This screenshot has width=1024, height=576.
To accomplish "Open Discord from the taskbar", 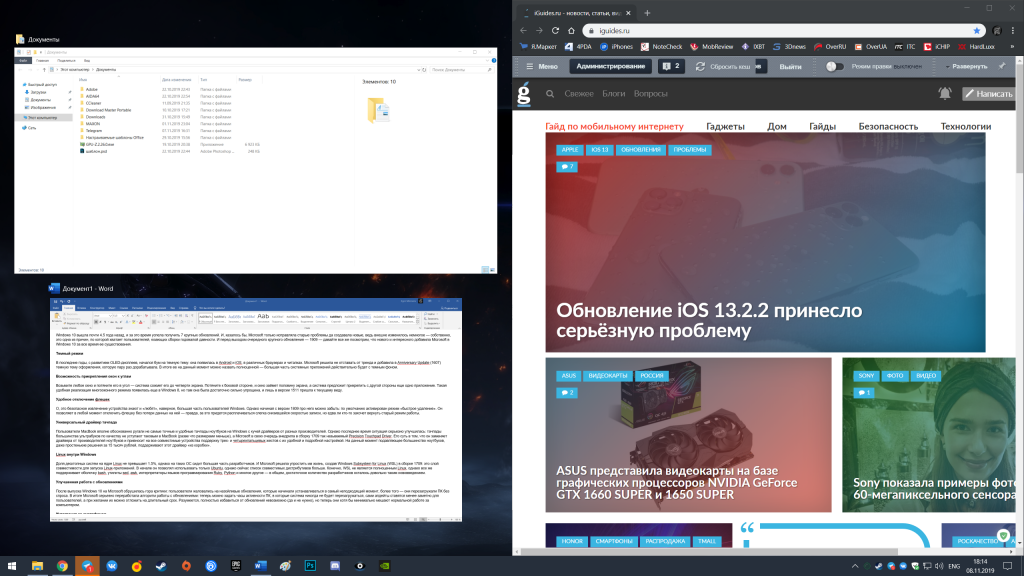I will (335, 566).
